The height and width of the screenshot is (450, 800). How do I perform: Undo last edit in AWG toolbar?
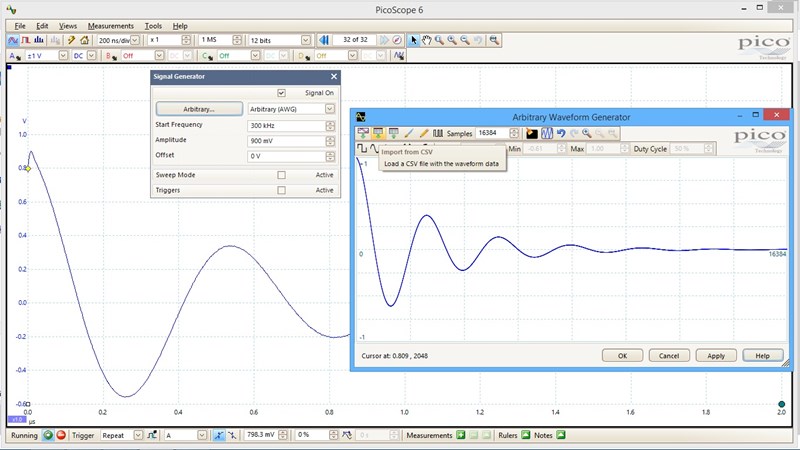coord(561,133)
